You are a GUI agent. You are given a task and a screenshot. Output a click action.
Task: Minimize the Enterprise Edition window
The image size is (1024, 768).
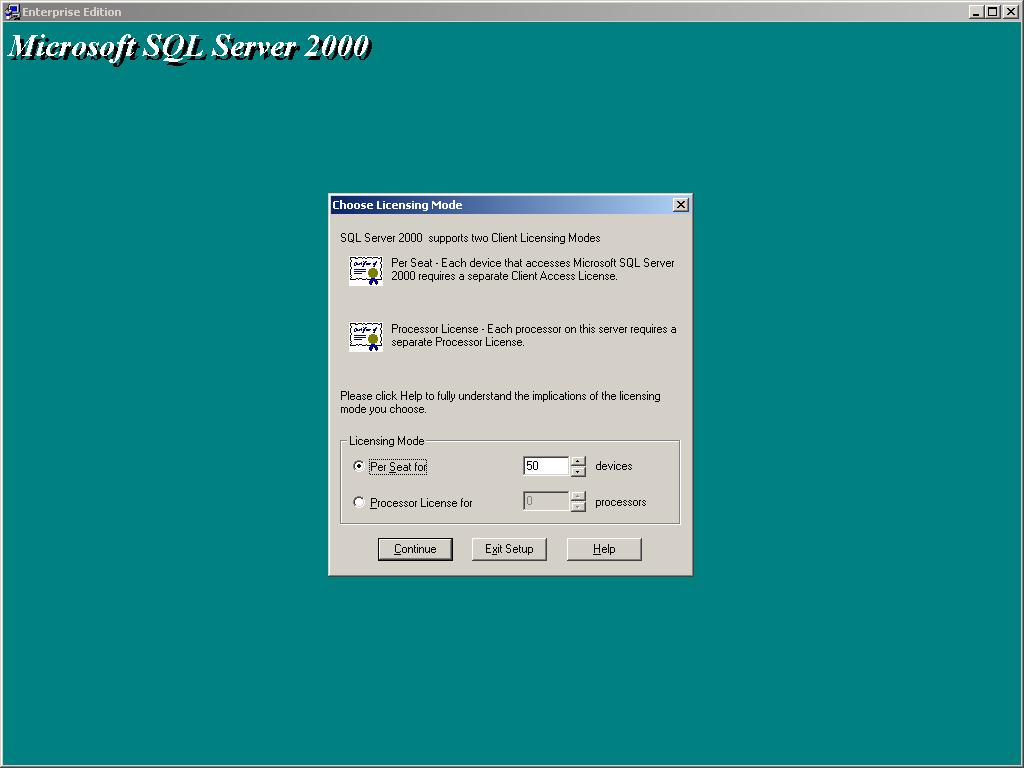tap(976, 12)
